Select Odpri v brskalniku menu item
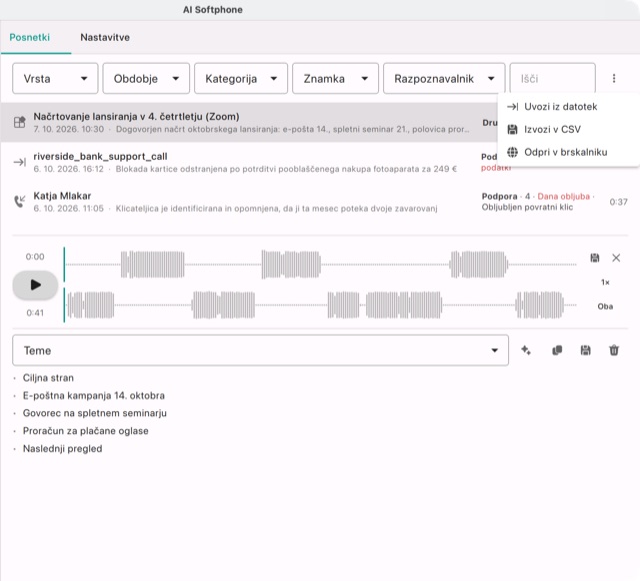The height and width of the screenshot is (581, 640). (568, 152)
